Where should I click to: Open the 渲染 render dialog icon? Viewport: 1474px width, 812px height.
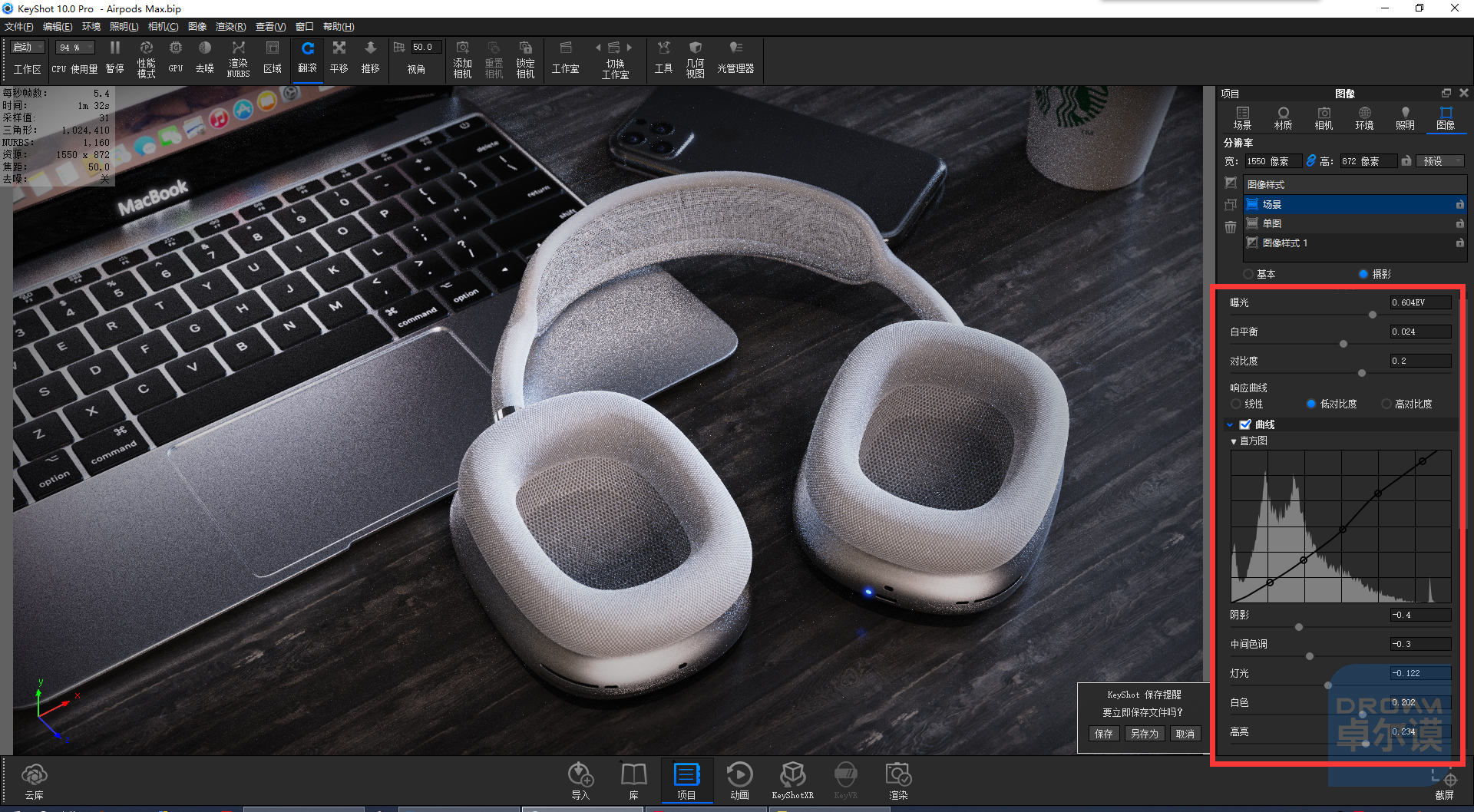pos(898,775)
